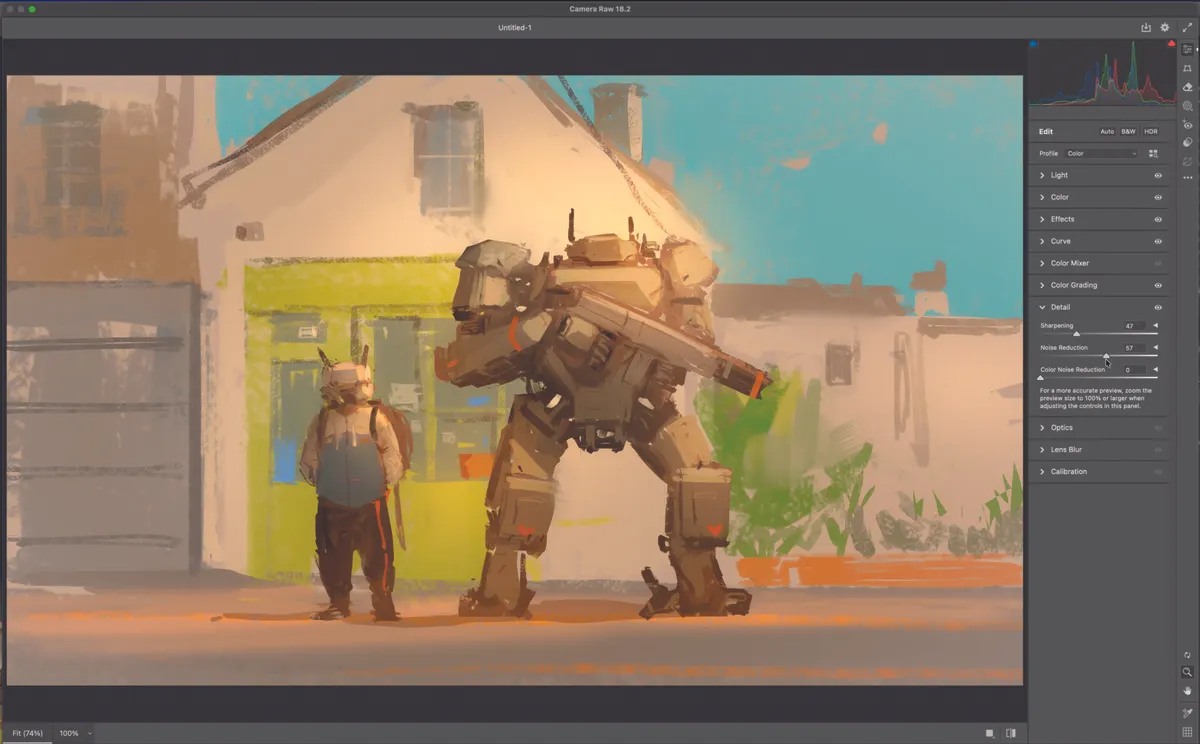Click the arrow next to Sharpening value
This screenshot has width=1200, height=744.
[x=1156, y=325]
